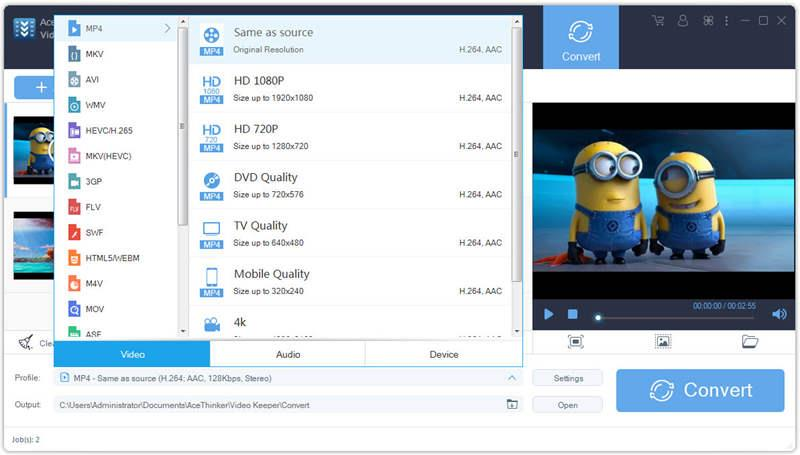Image resolution: width=800 pixels, height=455 pixels.
Task: Collapse the Profile dropdown arrow
Action: (512, 378)
